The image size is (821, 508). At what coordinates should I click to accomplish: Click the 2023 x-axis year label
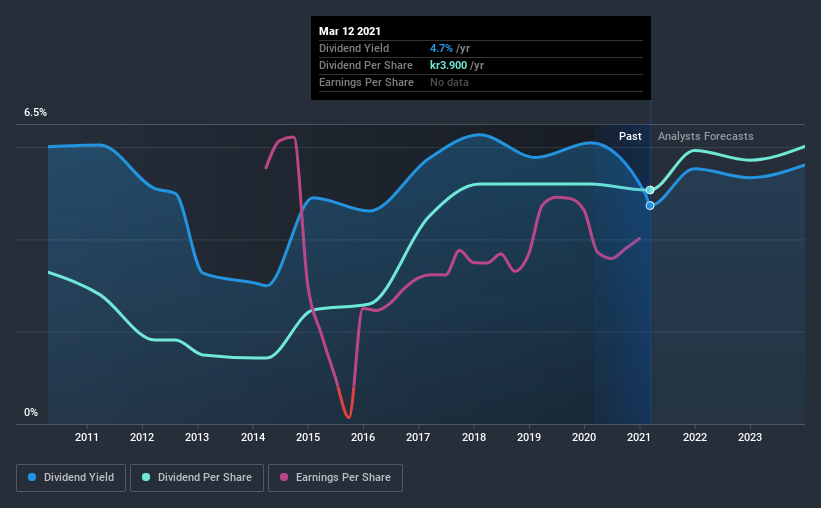pyautogui.click(x=750, y=437)
